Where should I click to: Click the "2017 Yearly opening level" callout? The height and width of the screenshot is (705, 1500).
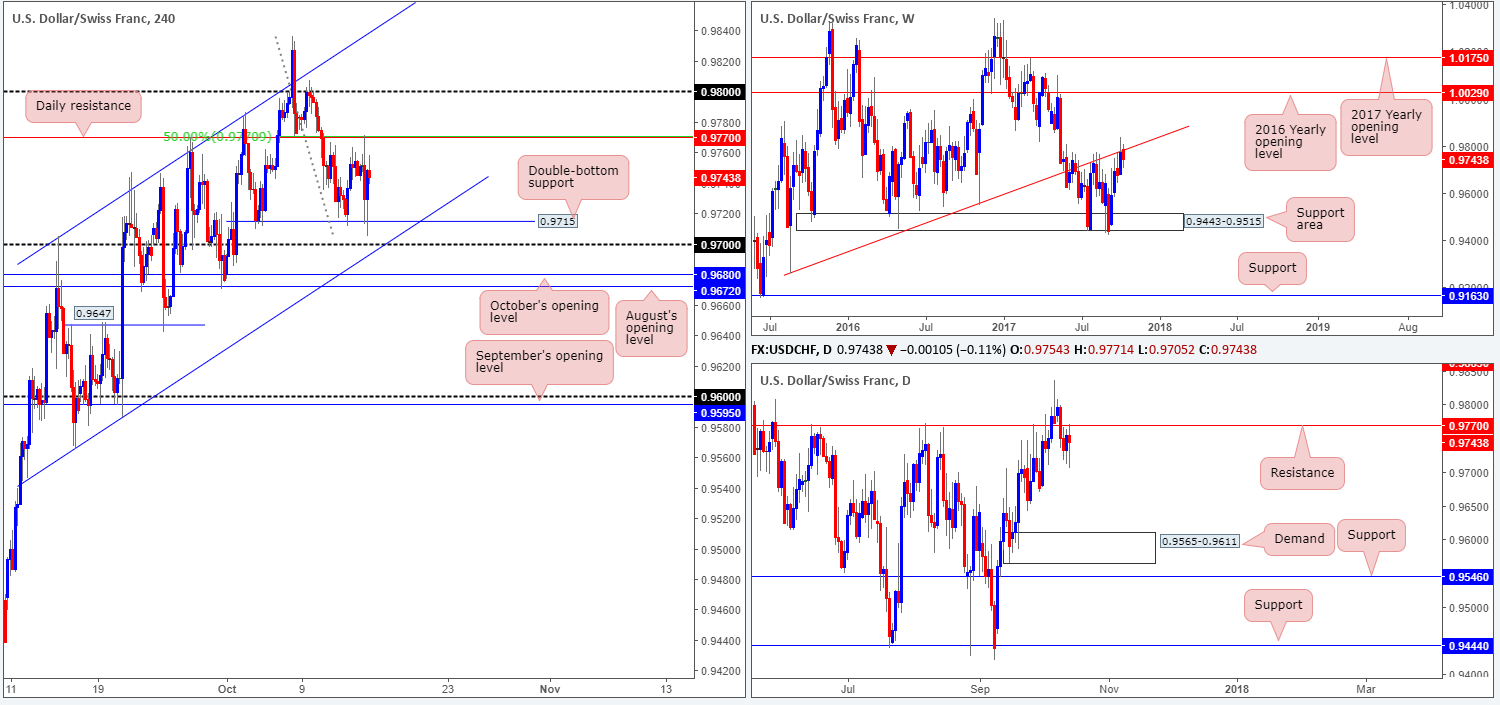coord(1385,128)
